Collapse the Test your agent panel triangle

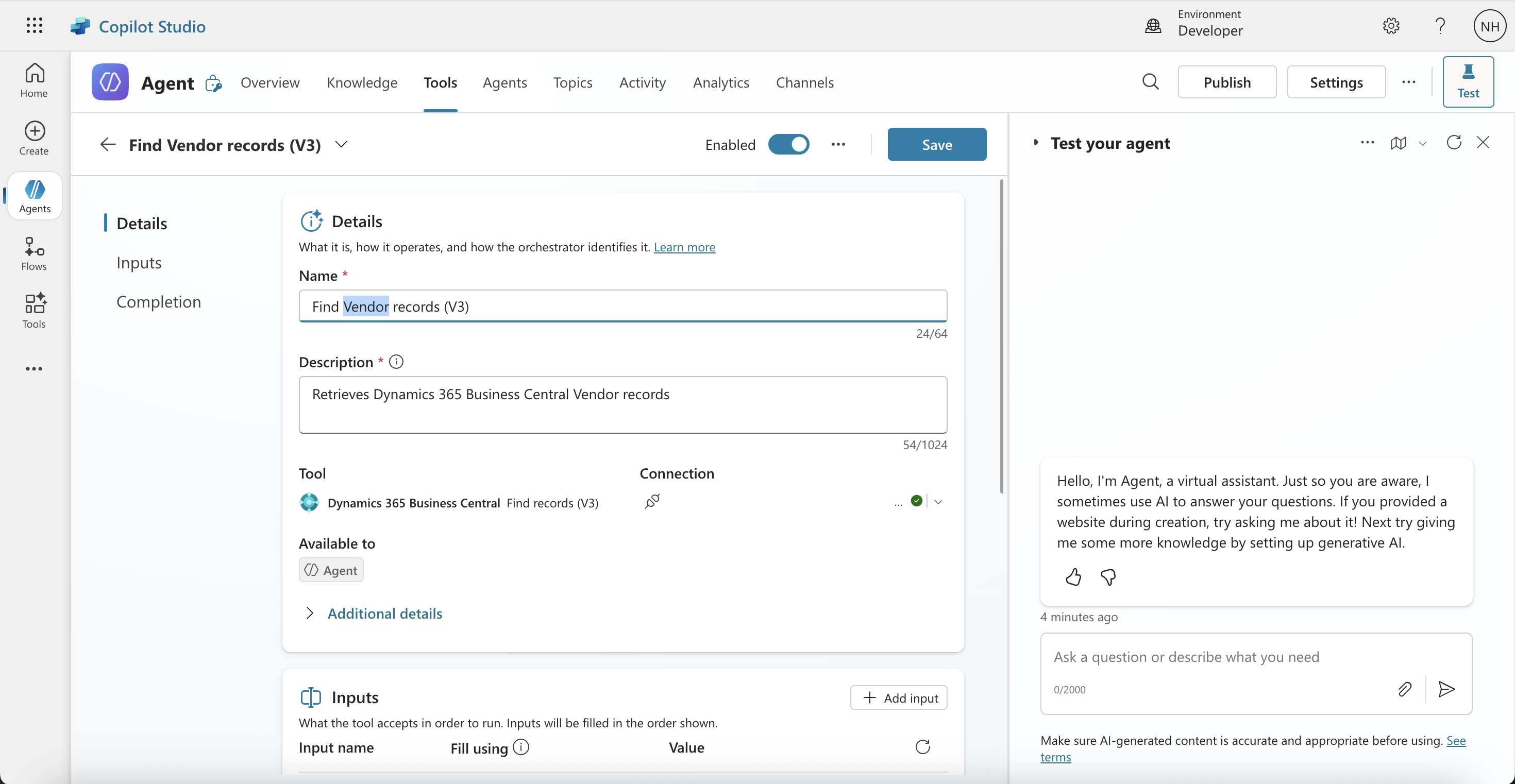[1036, 143]
